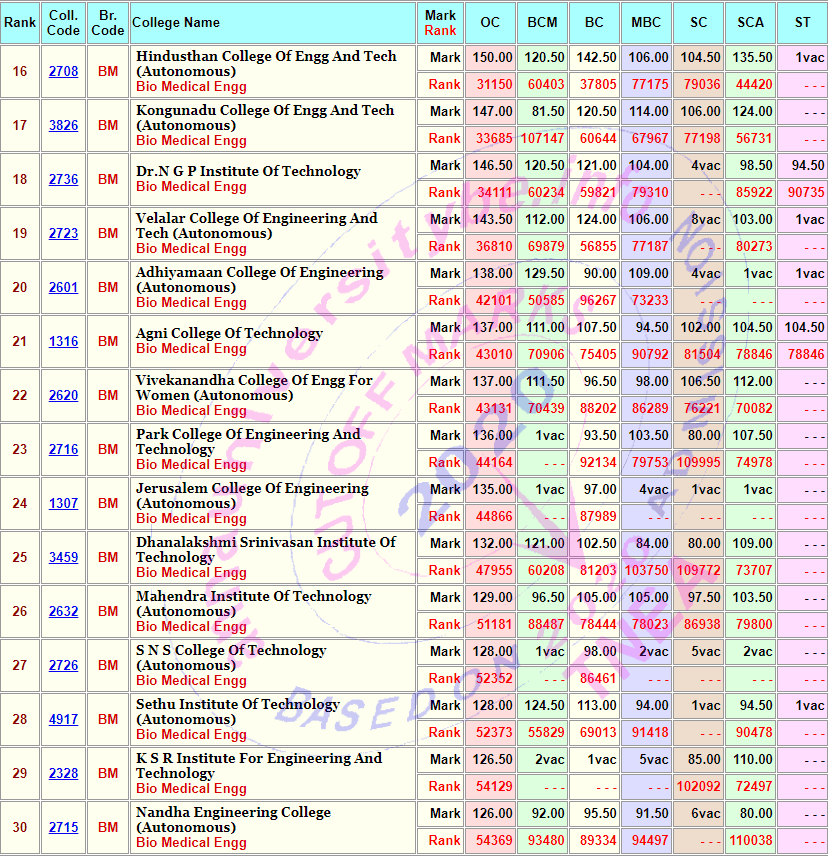Select college code link 2601
This screenshot has height=856, width=829.
point(63,288)
